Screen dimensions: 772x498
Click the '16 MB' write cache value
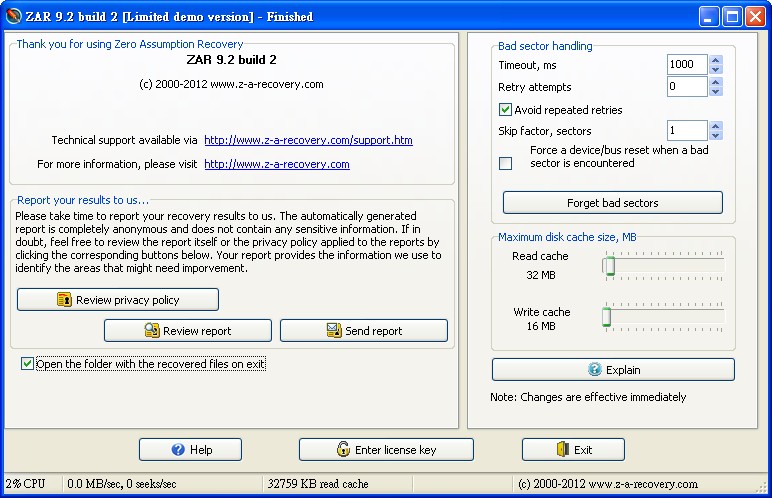click(541, 326)
